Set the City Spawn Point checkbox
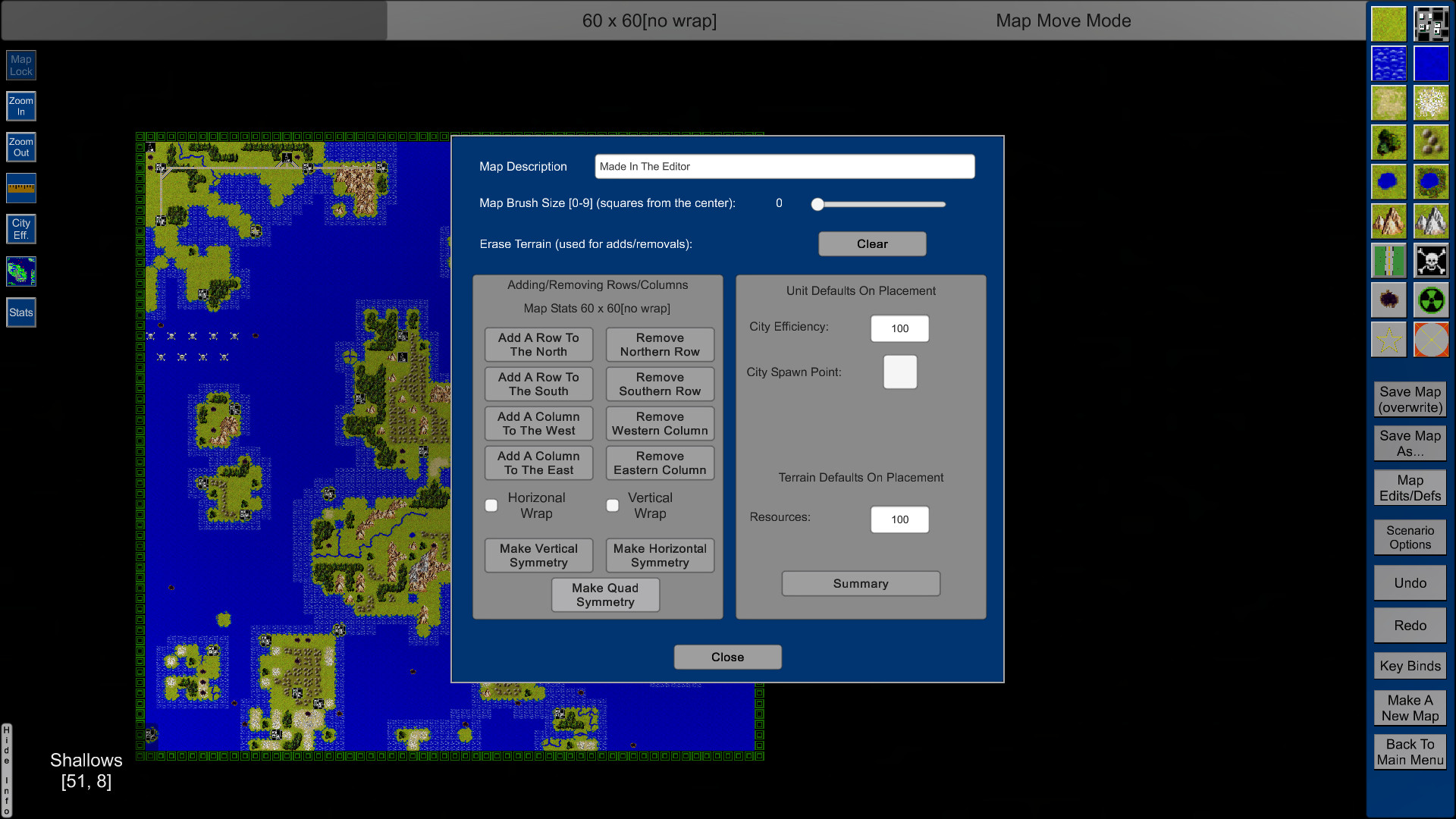Screen dimensions: 1456x819 (899, 372)
